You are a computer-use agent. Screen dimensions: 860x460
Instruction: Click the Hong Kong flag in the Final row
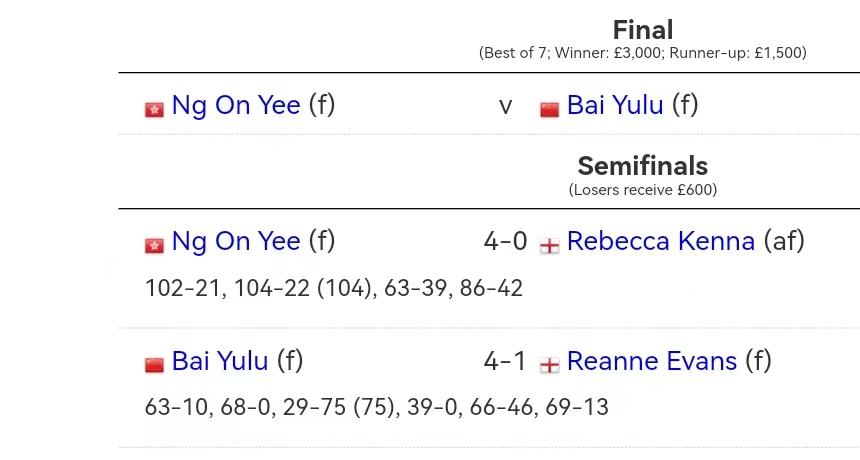coord(154,109)
